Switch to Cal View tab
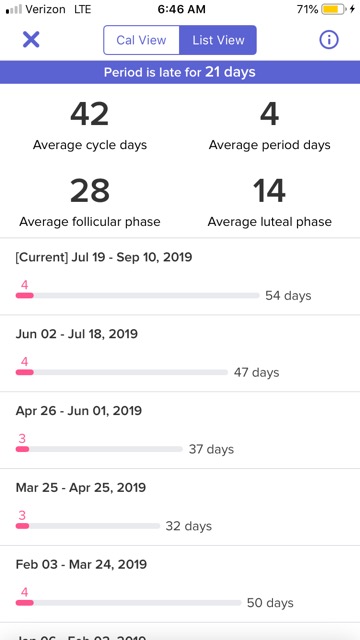 pyautogui.click(x=141, y=40)
